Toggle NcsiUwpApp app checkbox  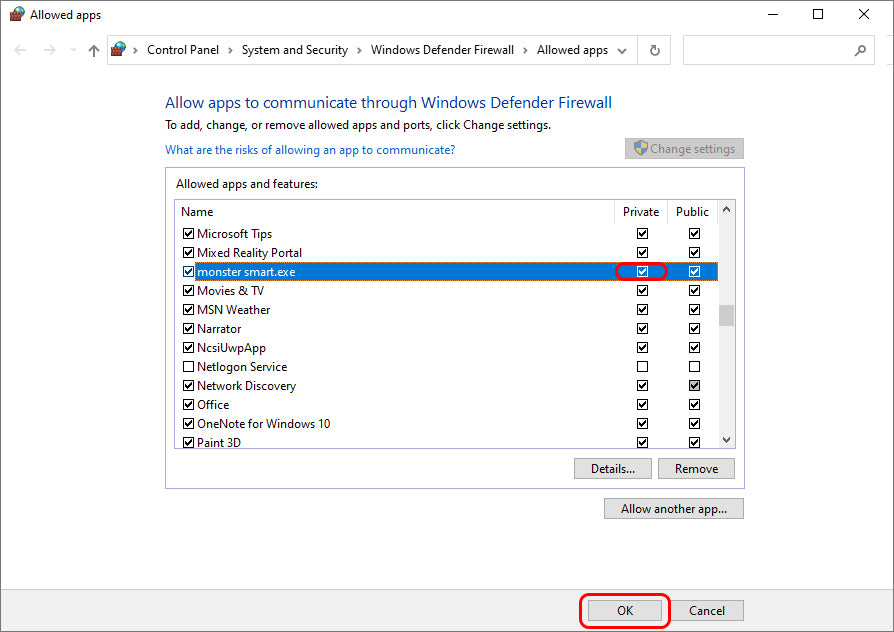(188, 347)
